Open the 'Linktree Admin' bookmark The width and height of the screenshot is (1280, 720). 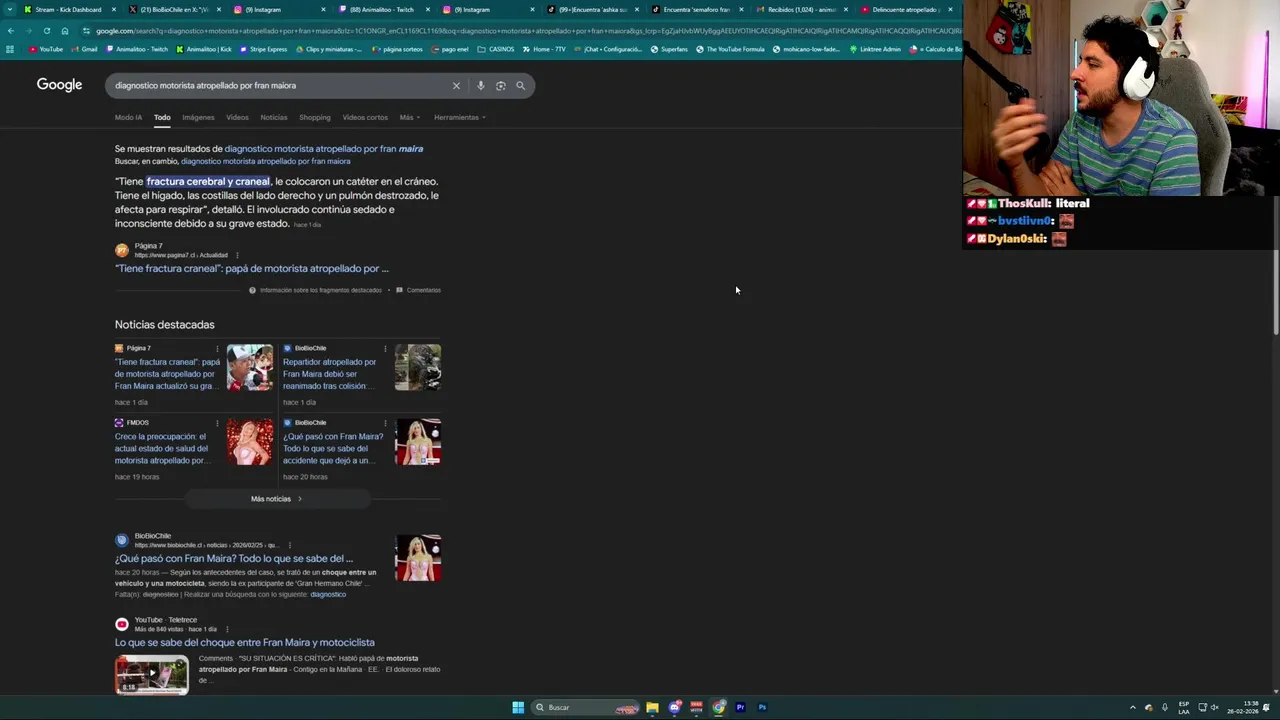[875, 49]
